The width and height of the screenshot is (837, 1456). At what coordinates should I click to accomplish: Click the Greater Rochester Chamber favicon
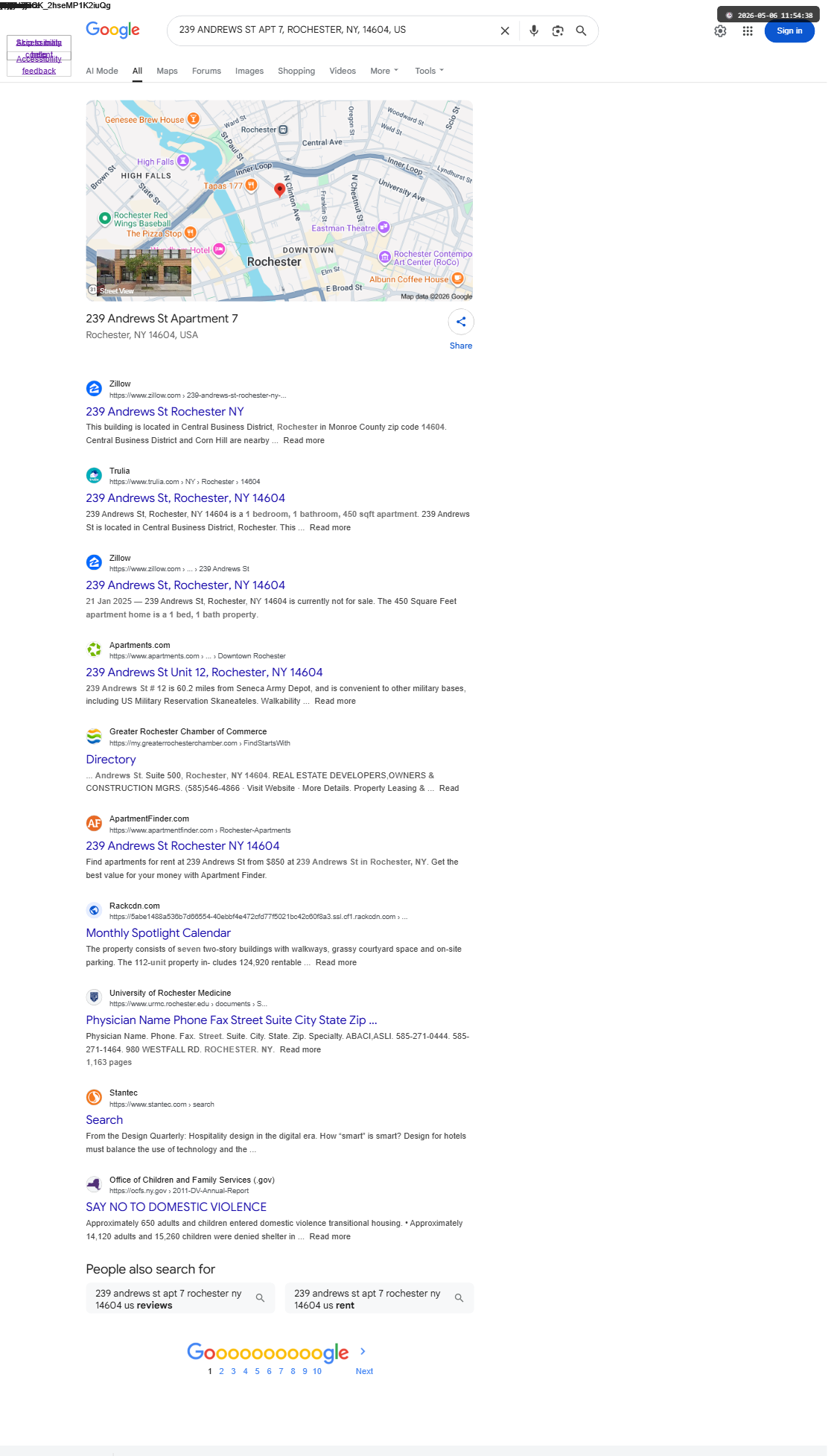click(94, 736)
